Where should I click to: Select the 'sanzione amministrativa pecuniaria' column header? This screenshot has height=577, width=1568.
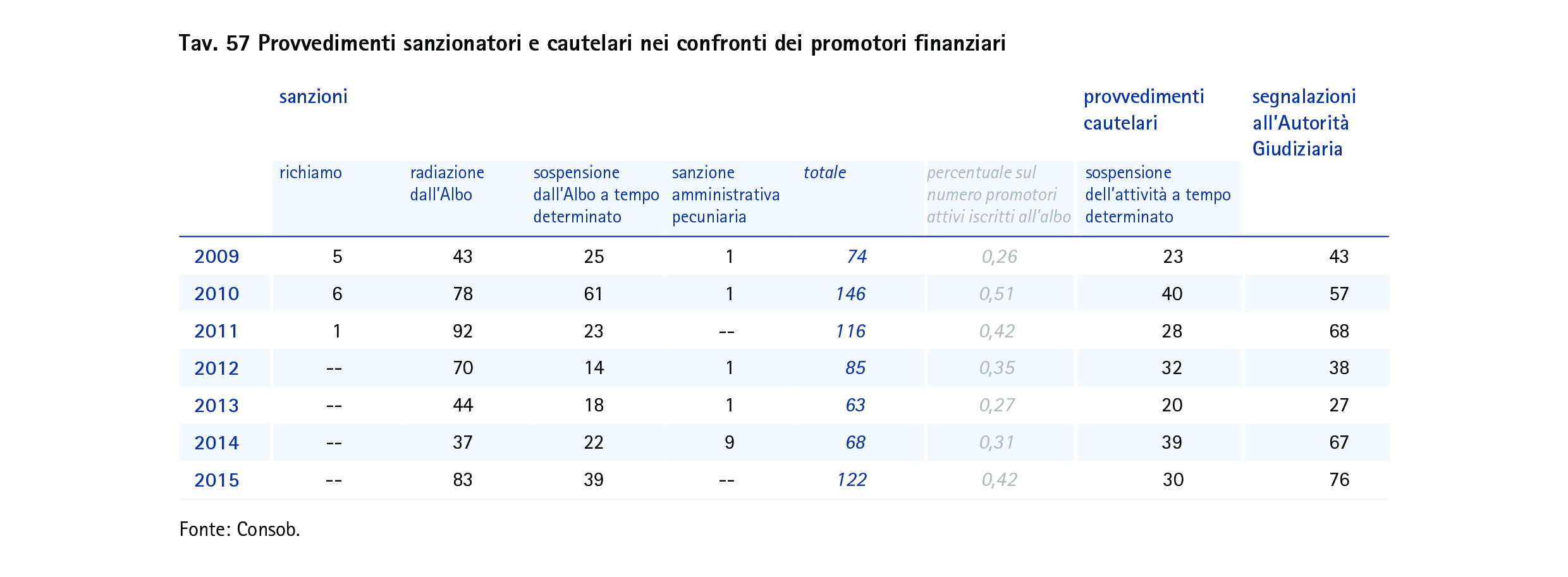(x=725, y=195)
